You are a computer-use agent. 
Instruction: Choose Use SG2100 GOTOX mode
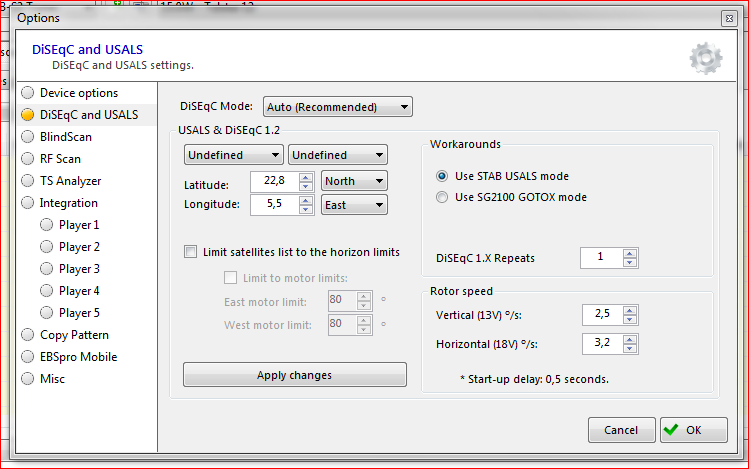click(443, 197)
